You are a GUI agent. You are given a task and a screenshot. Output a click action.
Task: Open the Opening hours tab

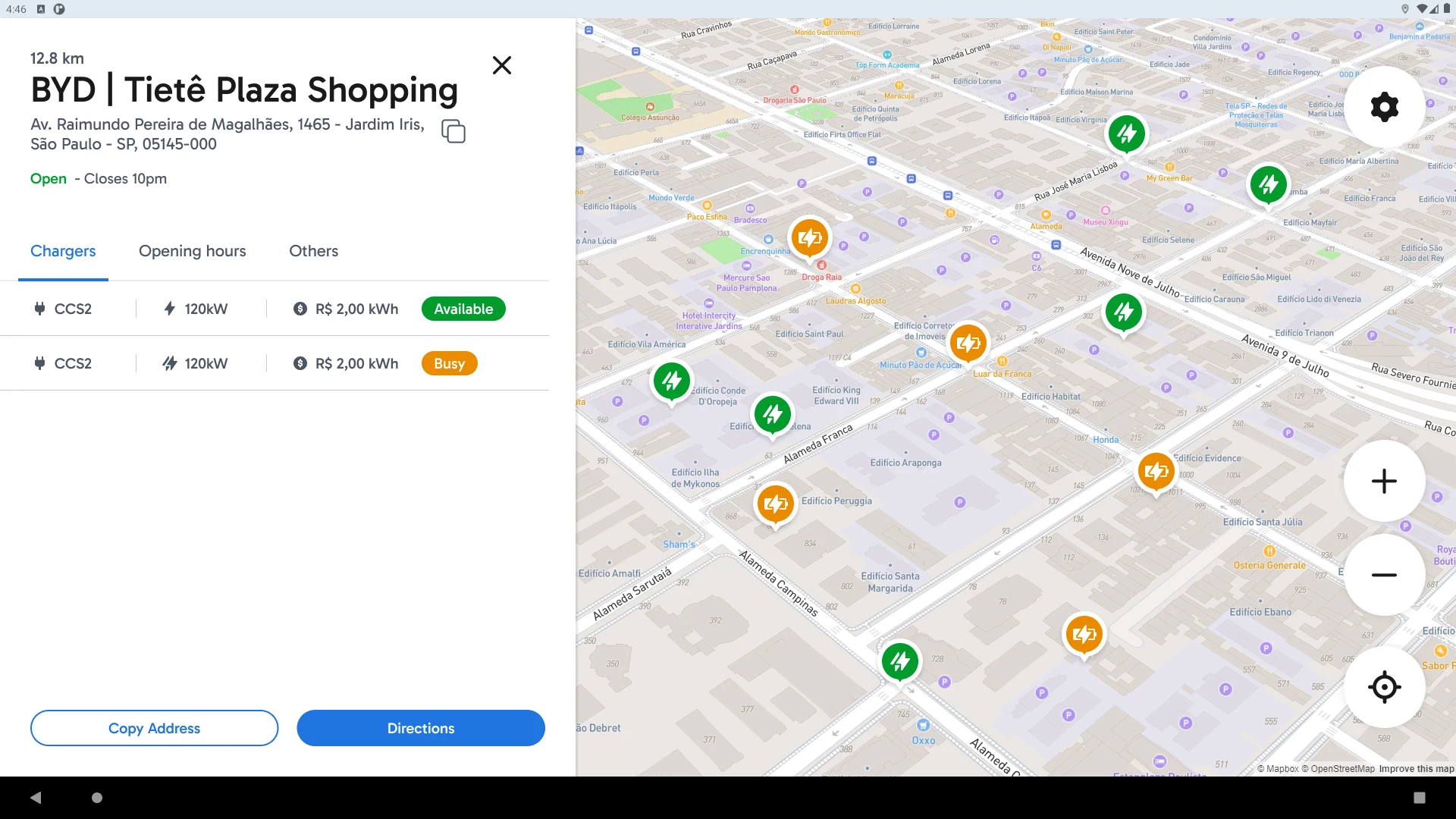pos(193,251)
